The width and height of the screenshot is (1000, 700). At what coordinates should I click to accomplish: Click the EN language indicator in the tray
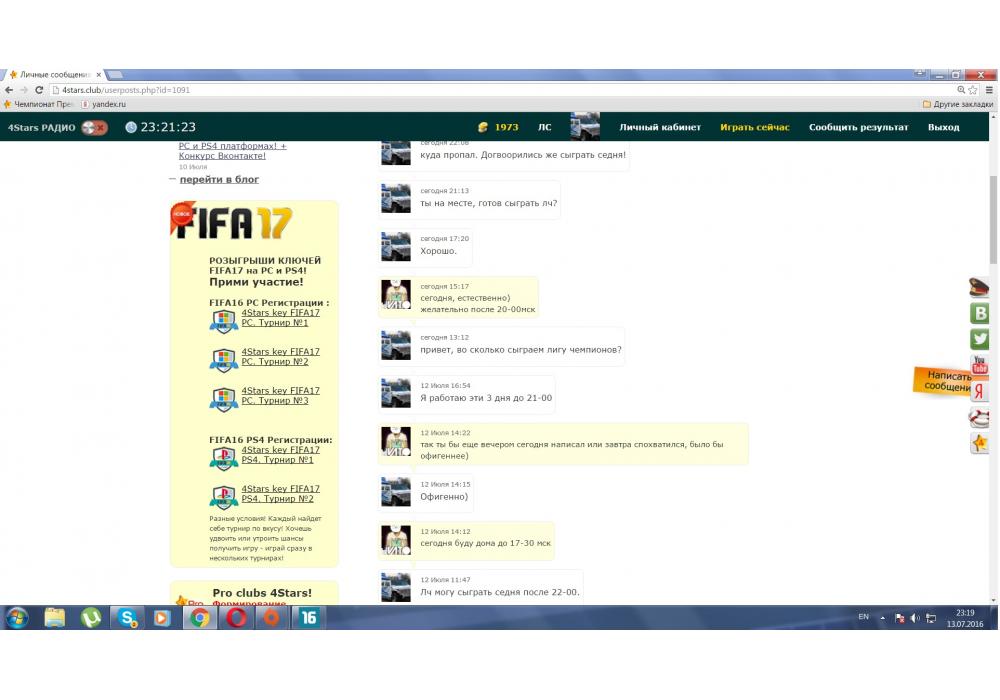(x=864, y=617)
